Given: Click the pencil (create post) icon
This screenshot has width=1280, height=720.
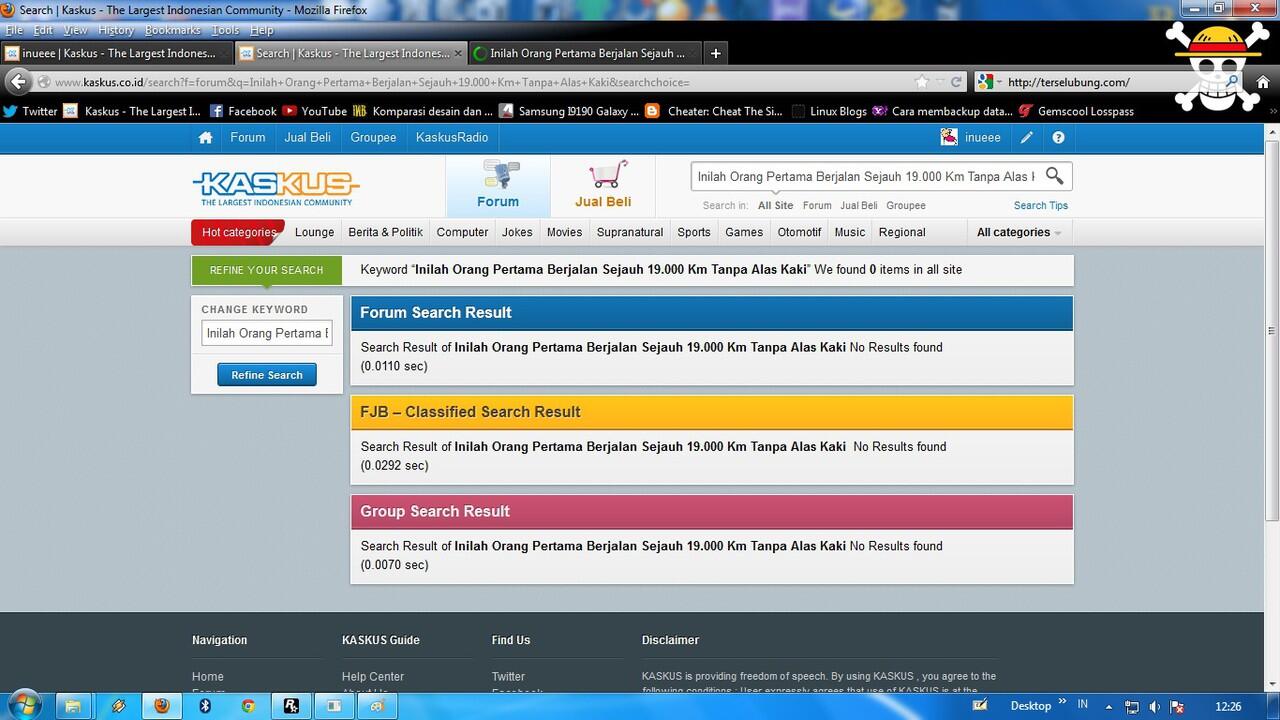Looking at the screenshot, I should point(1027,138).
